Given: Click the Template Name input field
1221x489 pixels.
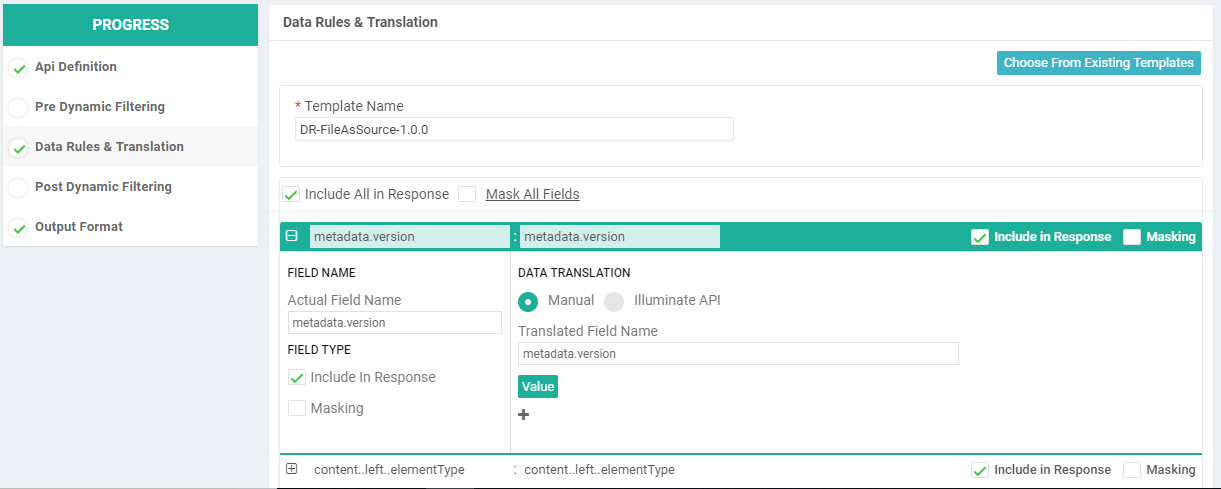Looking at the screenshot, I should point(514,129).
